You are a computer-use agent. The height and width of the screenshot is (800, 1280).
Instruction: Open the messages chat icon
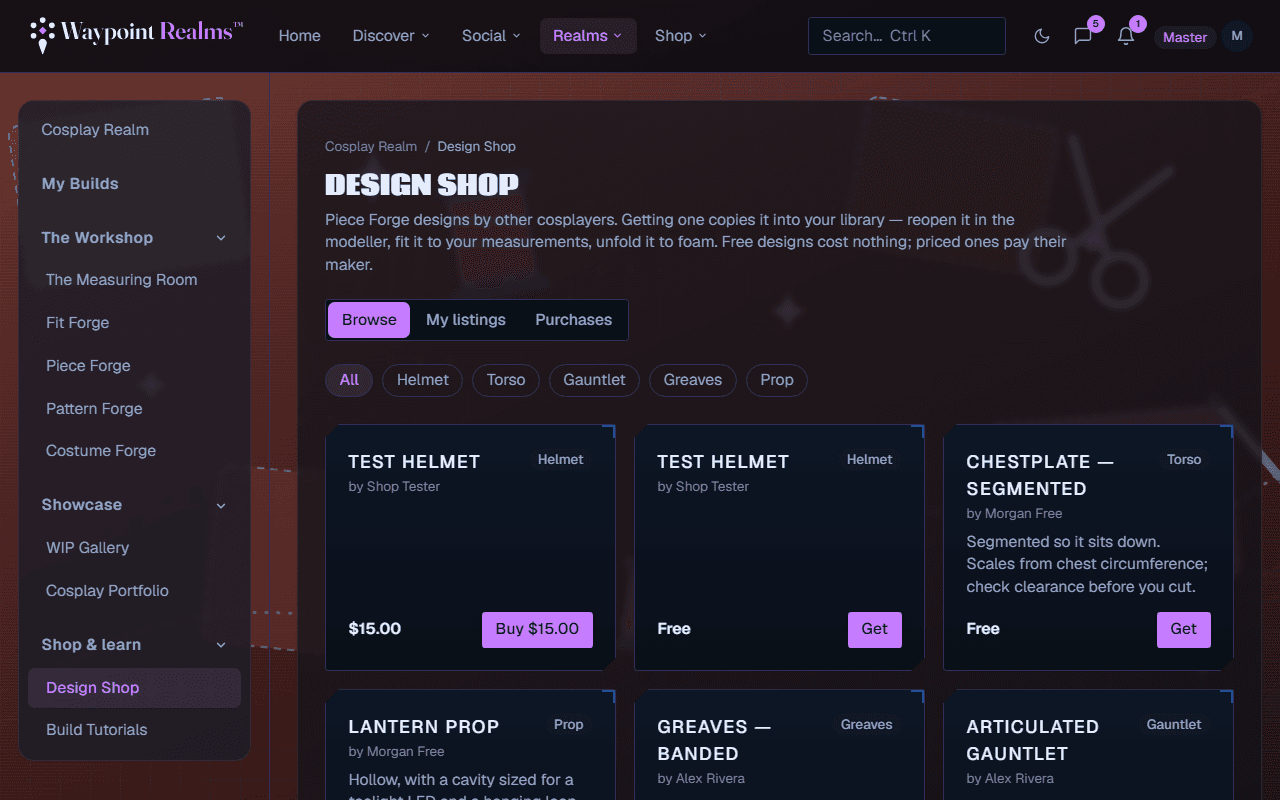pyautogui.click(x=1083, y=36)
